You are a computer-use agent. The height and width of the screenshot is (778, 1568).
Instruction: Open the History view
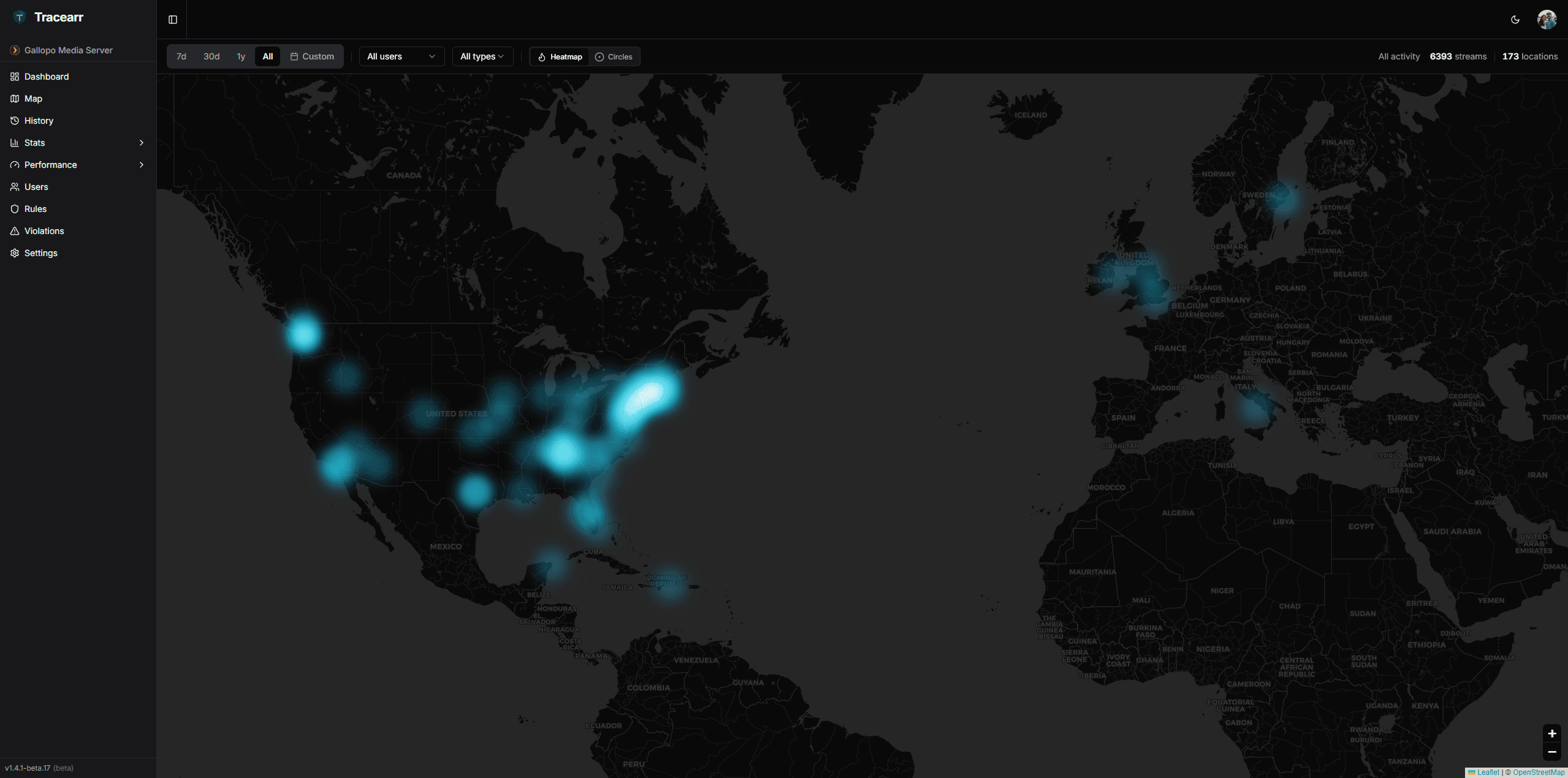(x=39, y=120)
